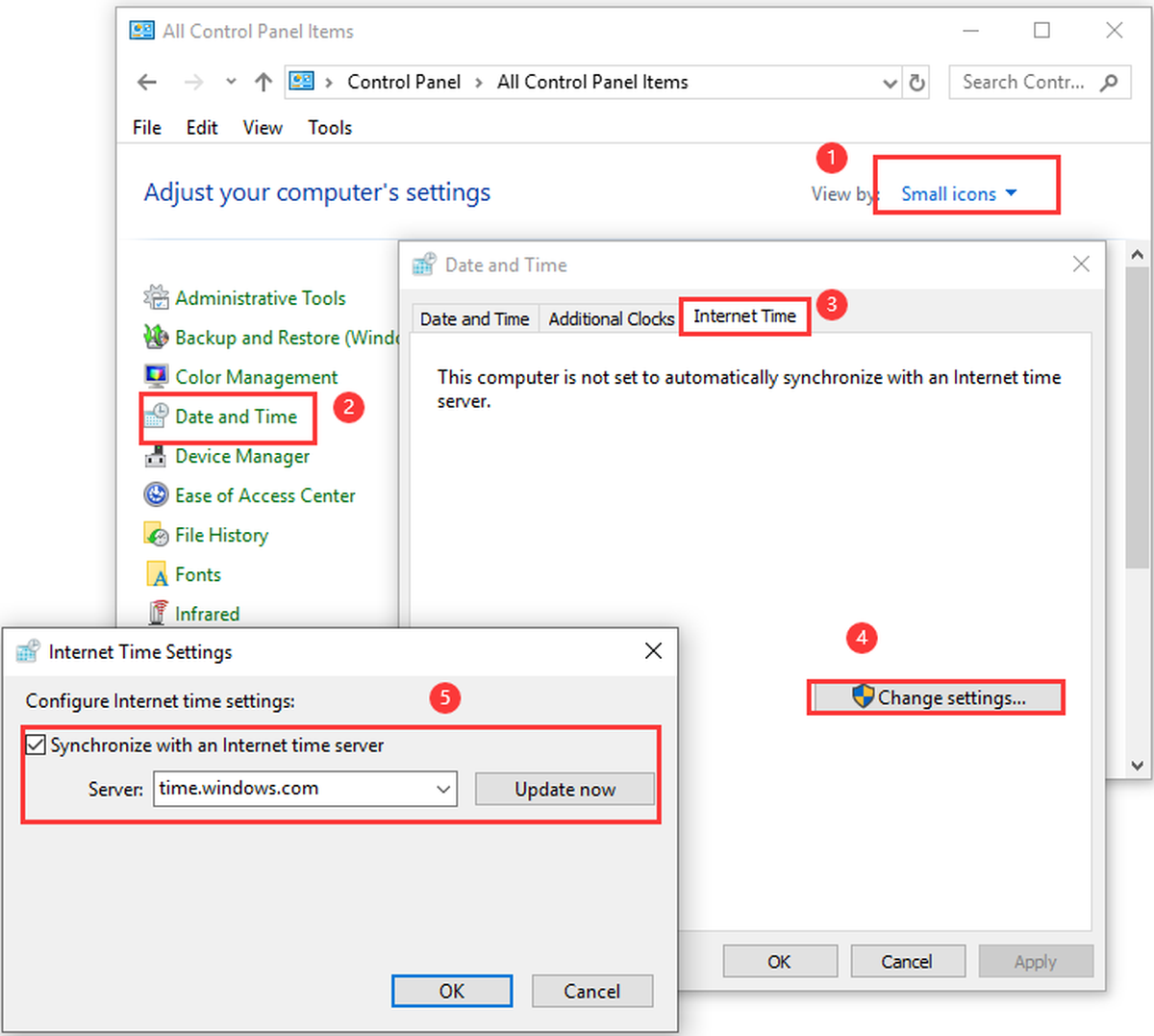
Task: Open the Fonts link
Action: (198, 574)
